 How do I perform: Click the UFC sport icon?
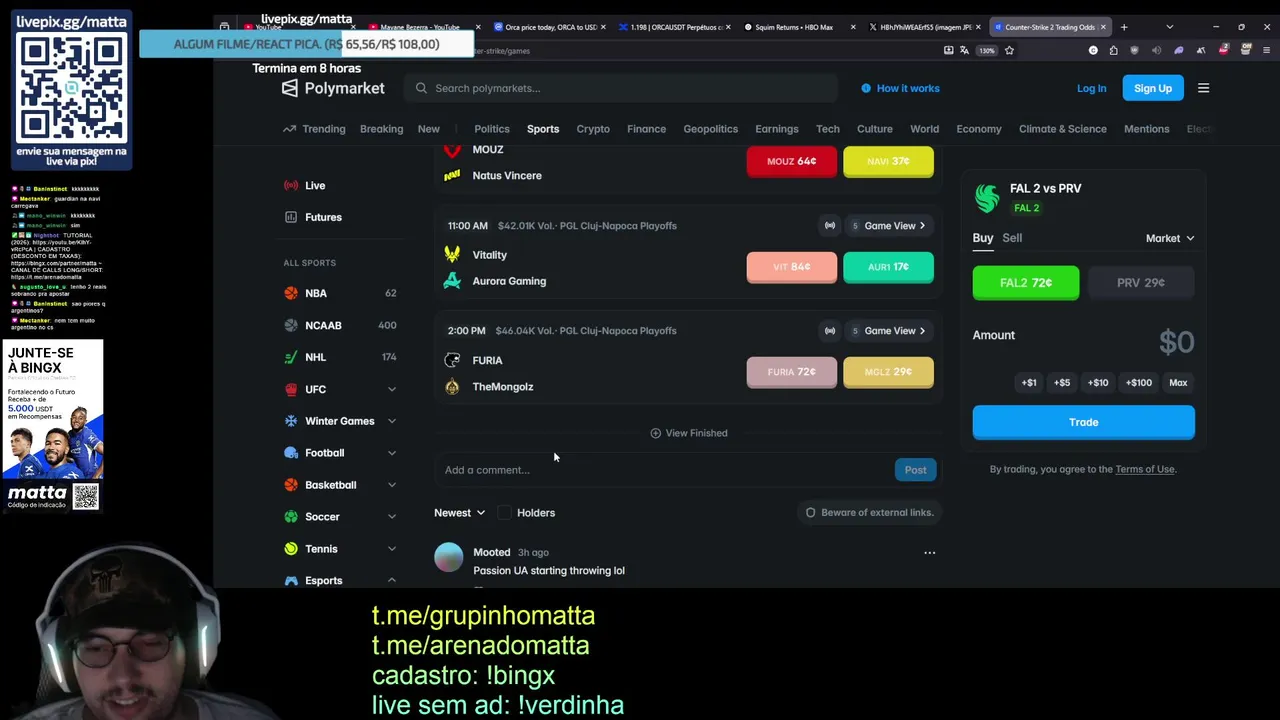click(291, 389)
